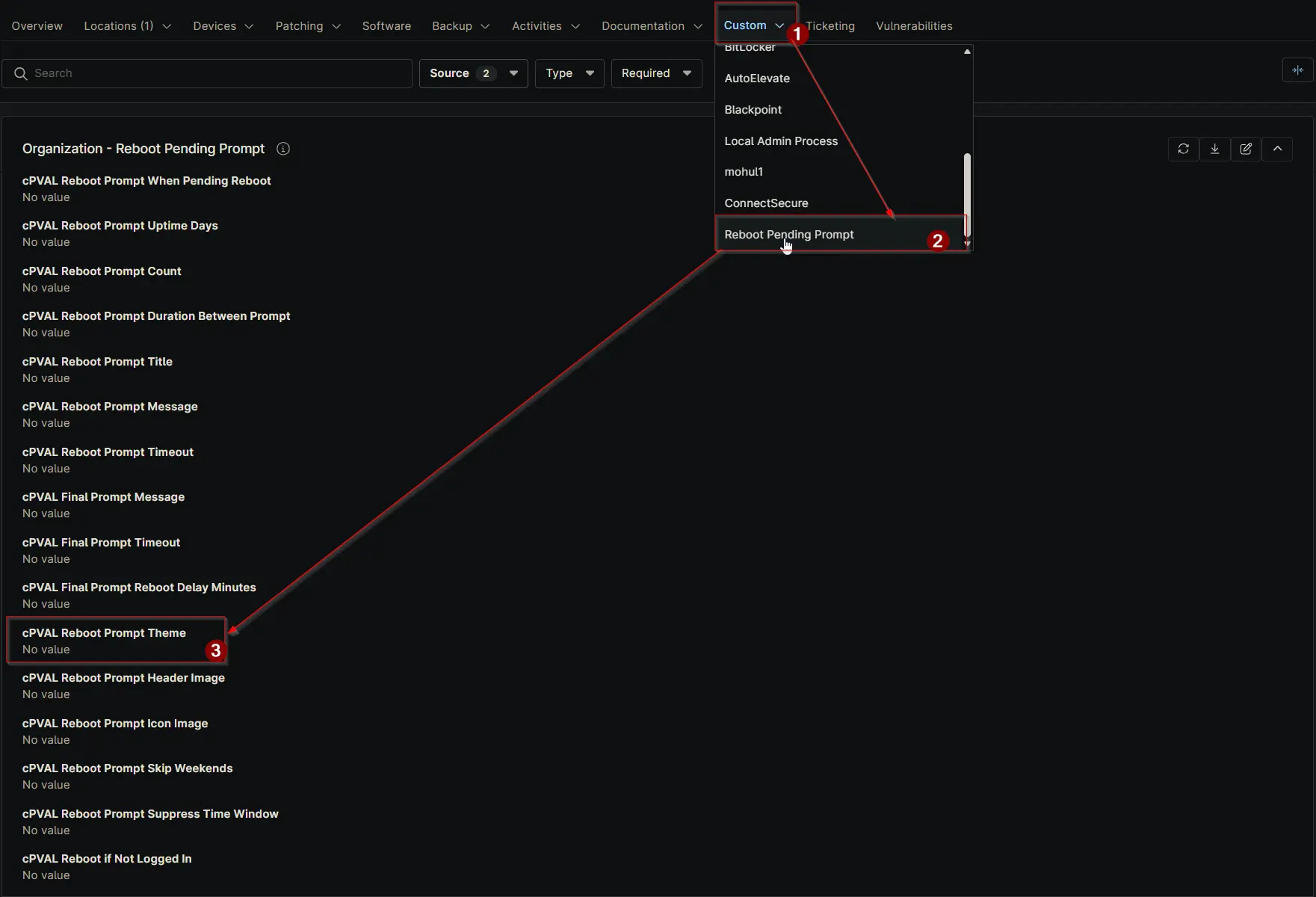
Task: Expand the Patching tab dropdown
Action: pos(307,26)
